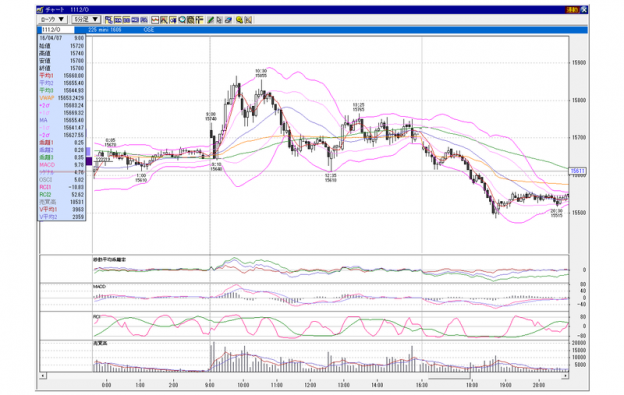The height and width of the screenshot is (395, 624).
Task: Click the 1112/0 symbol code field
Action: coord(58,30)
